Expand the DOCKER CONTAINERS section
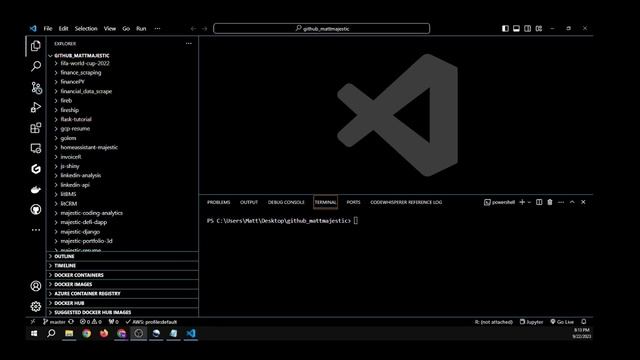Screen dimensions: 640x360 122,275
